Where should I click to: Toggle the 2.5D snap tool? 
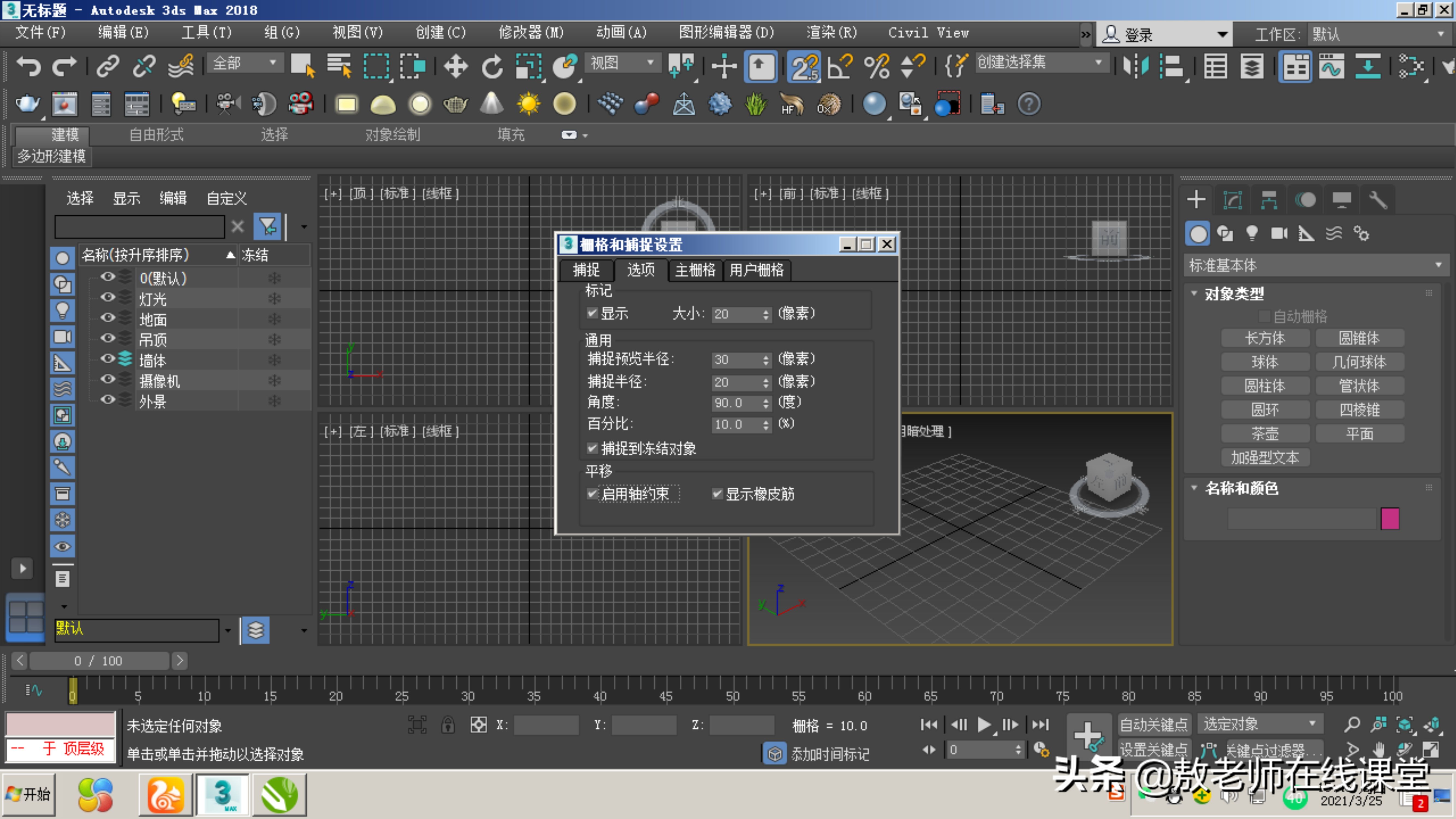tap(804, 66)
